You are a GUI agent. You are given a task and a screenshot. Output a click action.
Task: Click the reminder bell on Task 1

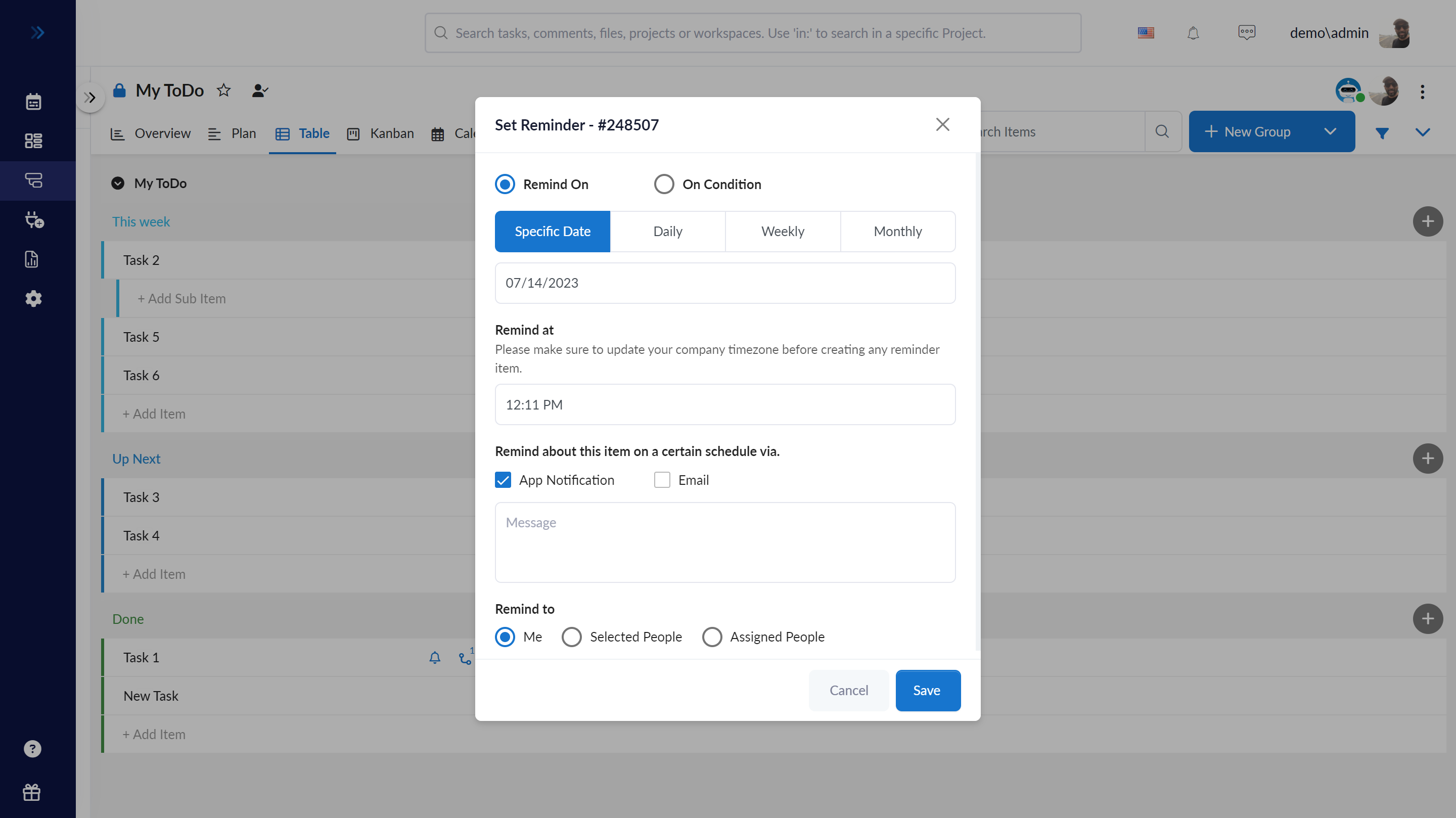pos(435,657)
